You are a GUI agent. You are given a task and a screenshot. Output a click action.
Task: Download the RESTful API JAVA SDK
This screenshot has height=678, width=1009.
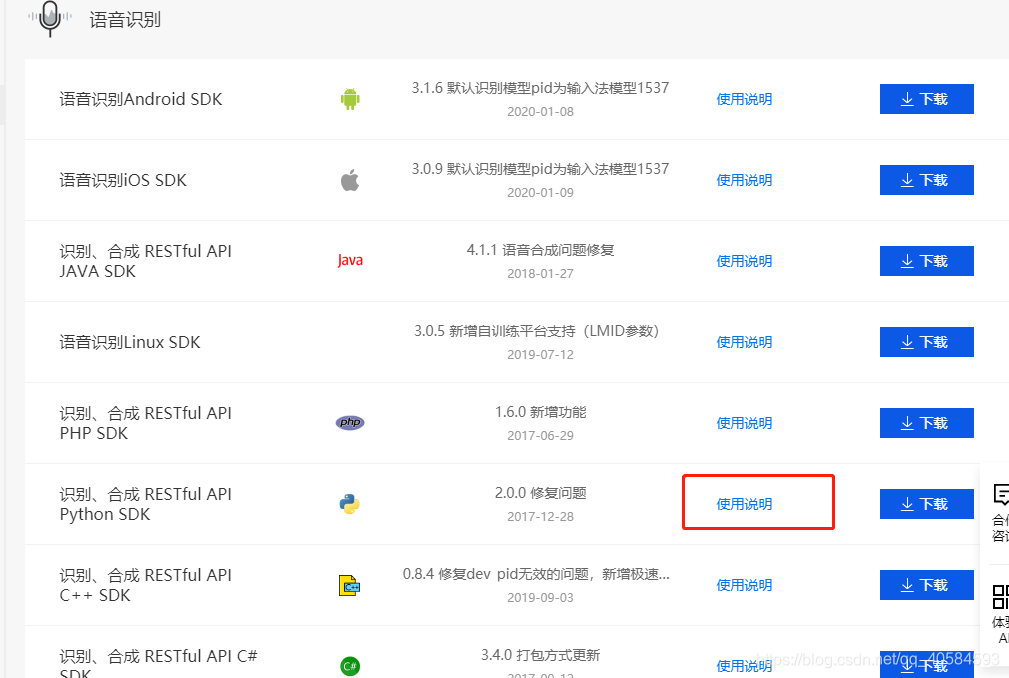[x=927, y=261]
